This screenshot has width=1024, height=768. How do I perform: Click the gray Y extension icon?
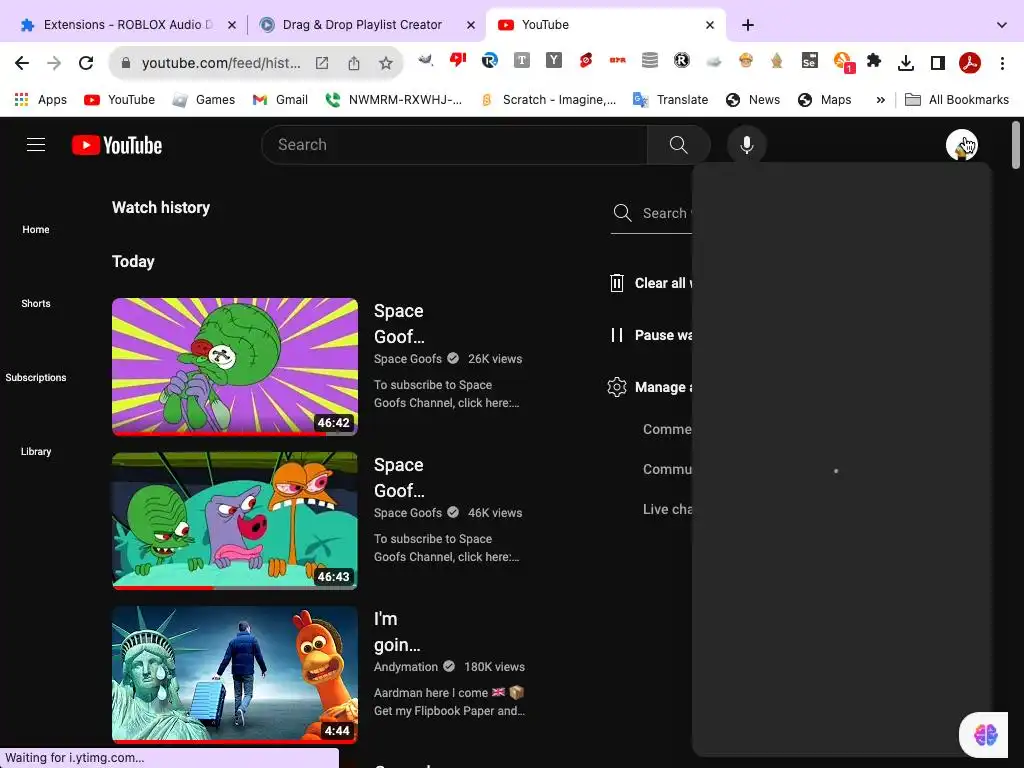click(x=554, y=61)
